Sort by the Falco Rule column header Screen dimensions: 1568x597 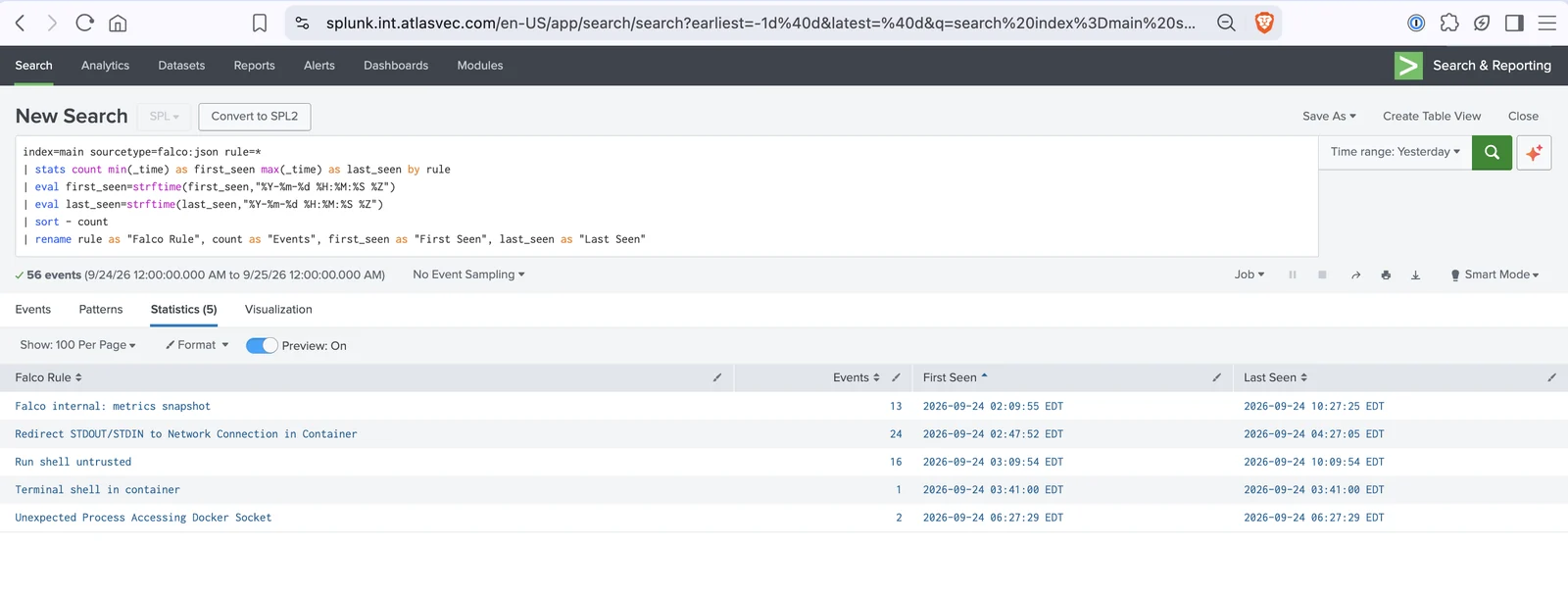tap(48, 377)
